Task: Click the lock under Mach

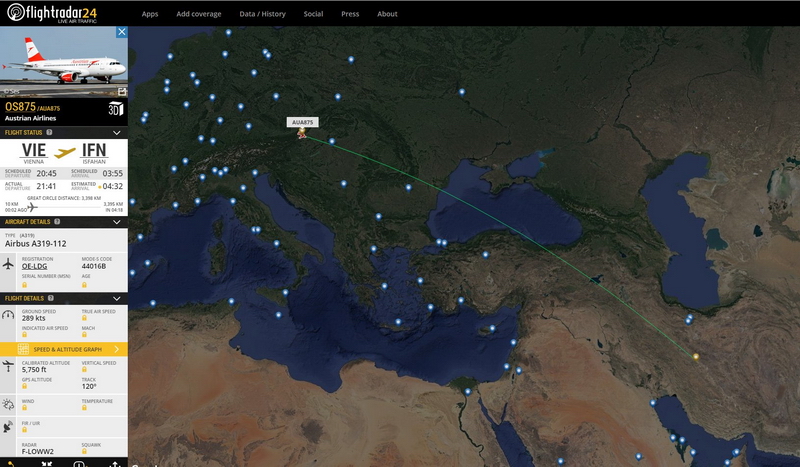Action: [x=84, y=335]
